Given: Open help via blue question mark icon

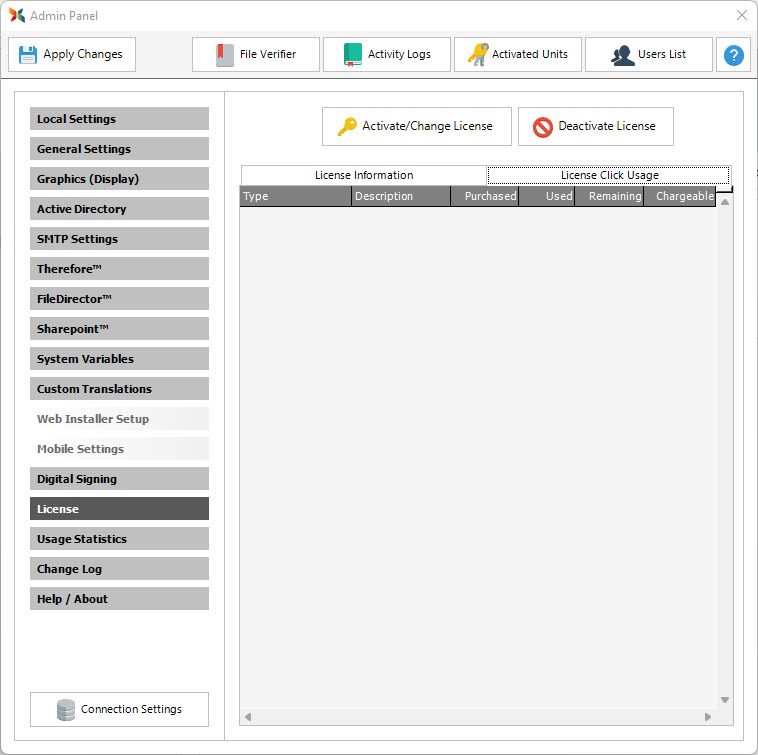Looking at the screenshot, I should (733, 55).
